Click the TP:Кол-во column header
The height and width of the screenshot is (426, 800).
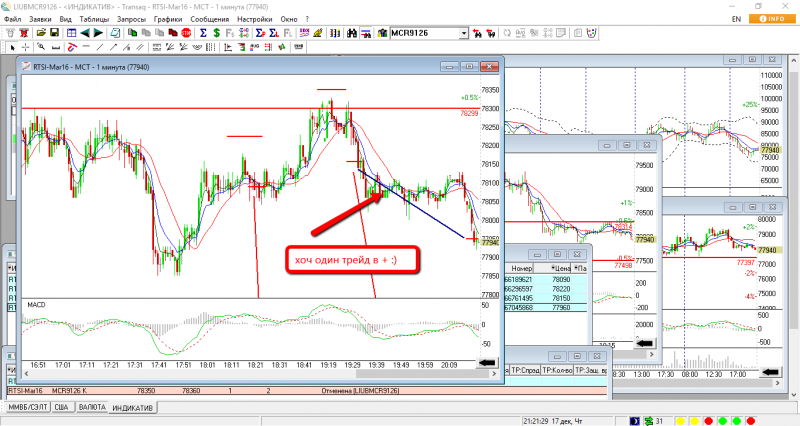(x=557, y=370)
